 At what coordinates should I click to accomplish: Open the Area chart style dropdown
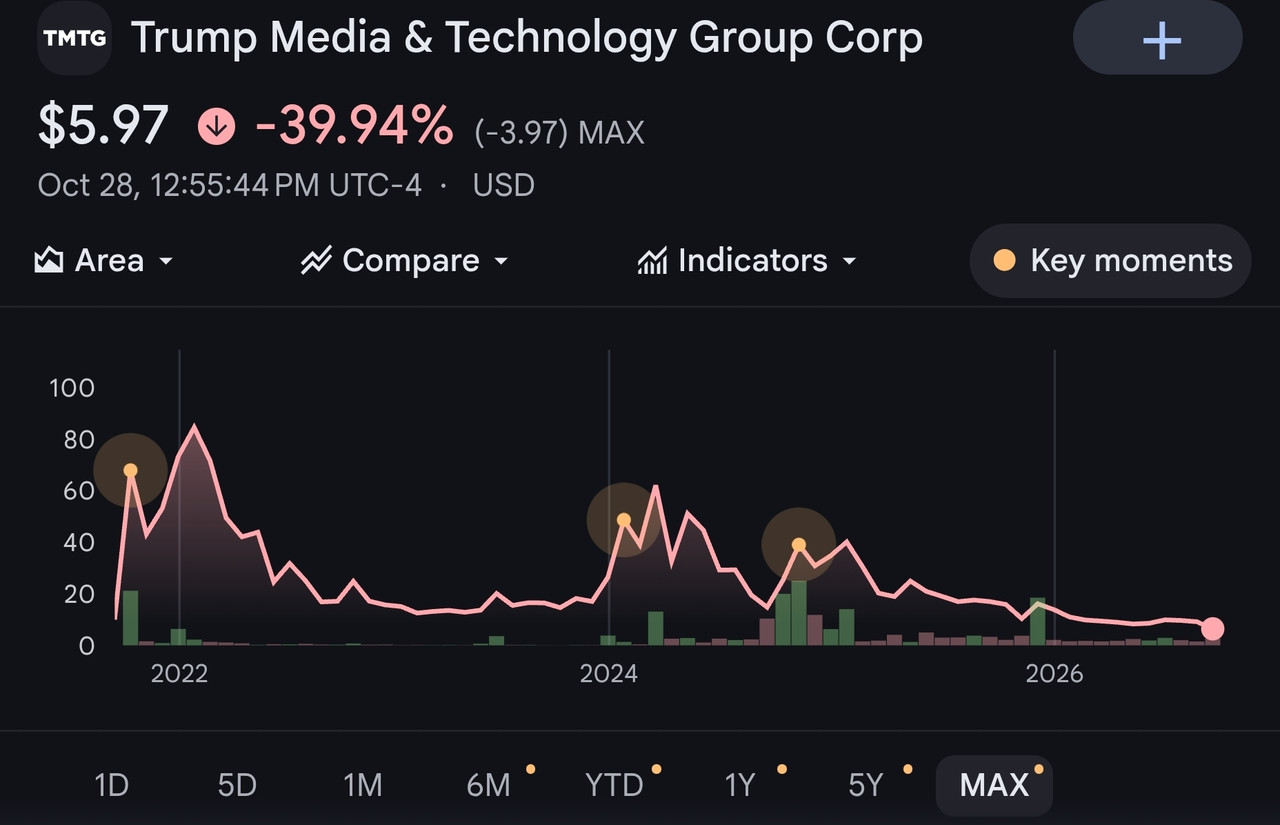pos(104,261)
